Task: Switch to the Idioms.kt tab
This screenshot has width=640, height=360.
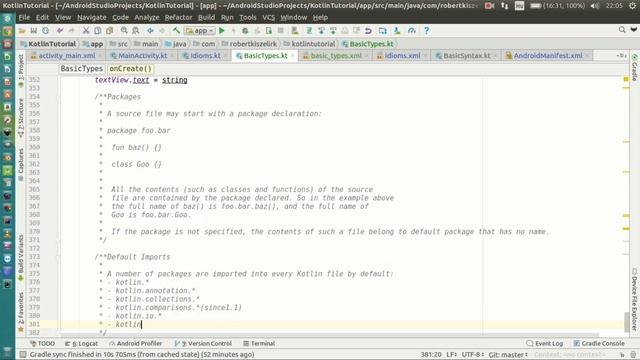Action: (205, 56)
